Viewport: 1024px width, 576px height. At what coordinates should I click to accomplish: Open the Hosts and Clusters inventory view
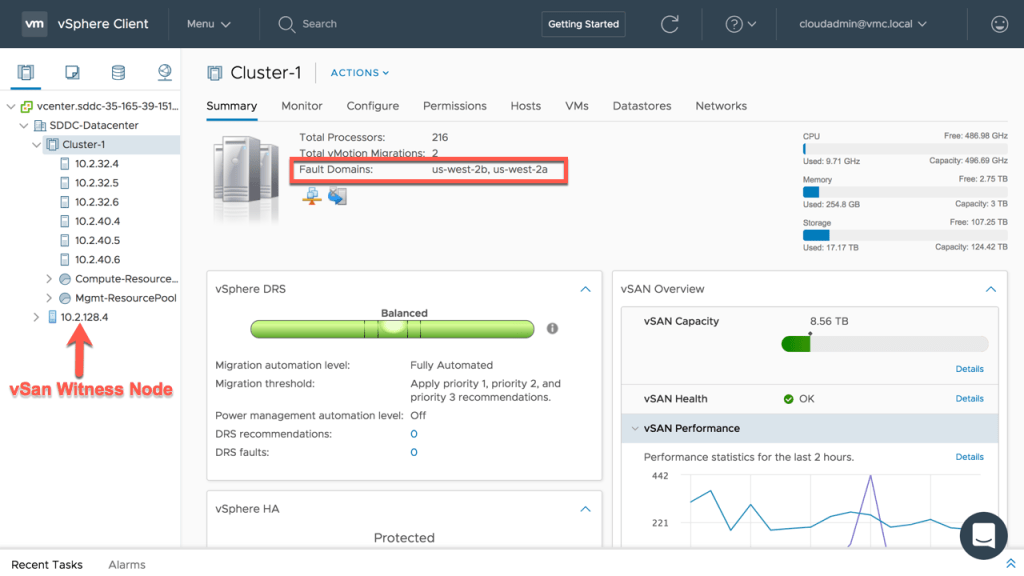pos(25,72)
